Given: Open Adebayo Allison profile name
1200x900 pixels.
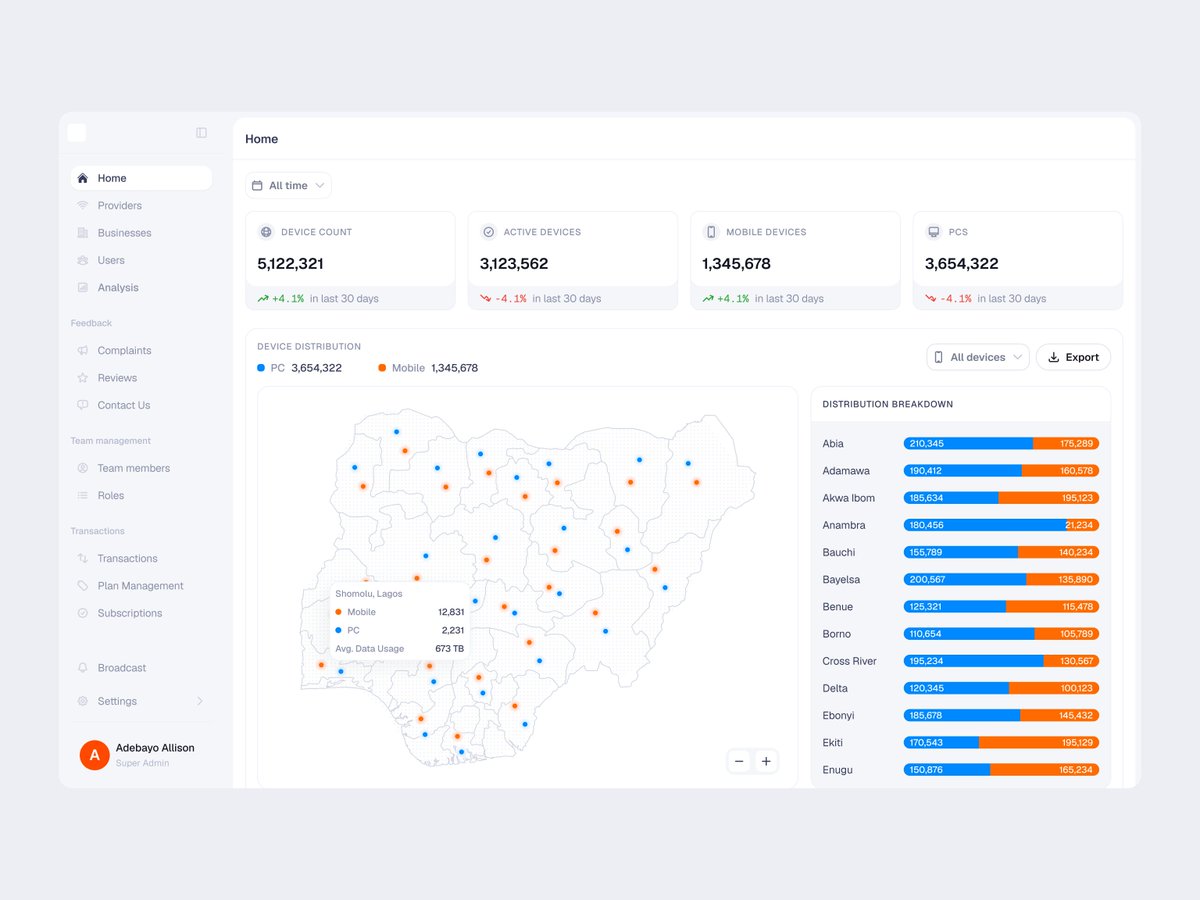Looking at the screenshot, I should (x=155, y=748).
